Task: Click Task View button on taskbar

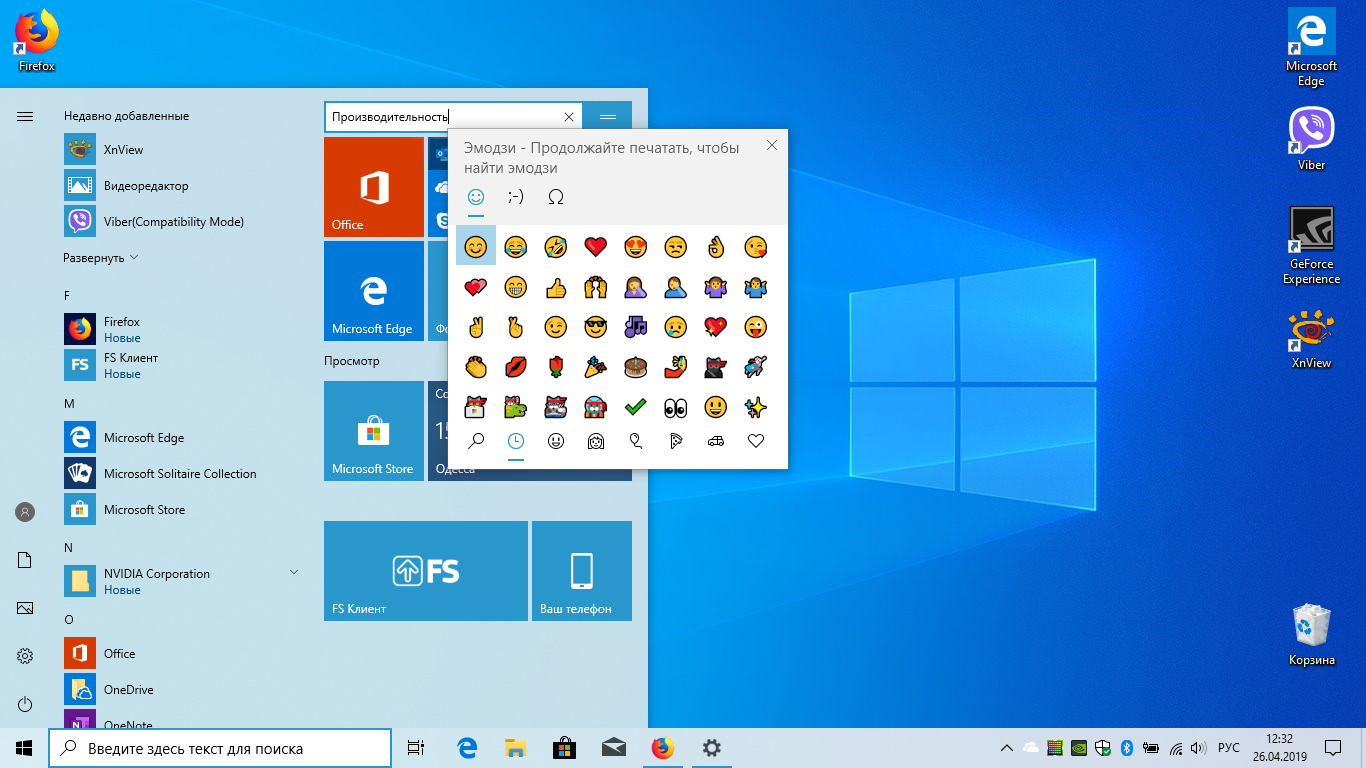Action: pyautogui.click(x=417, y=748)
